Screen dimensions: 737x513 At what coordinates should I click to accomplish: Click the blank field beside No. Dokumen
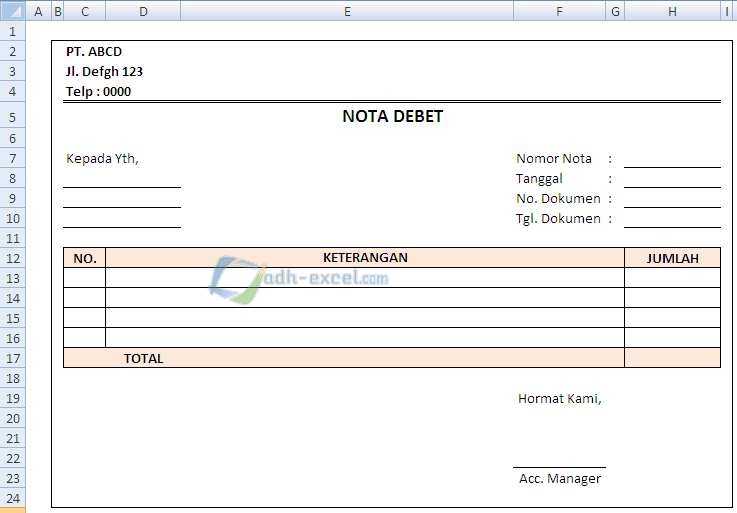tap(673, 198)
